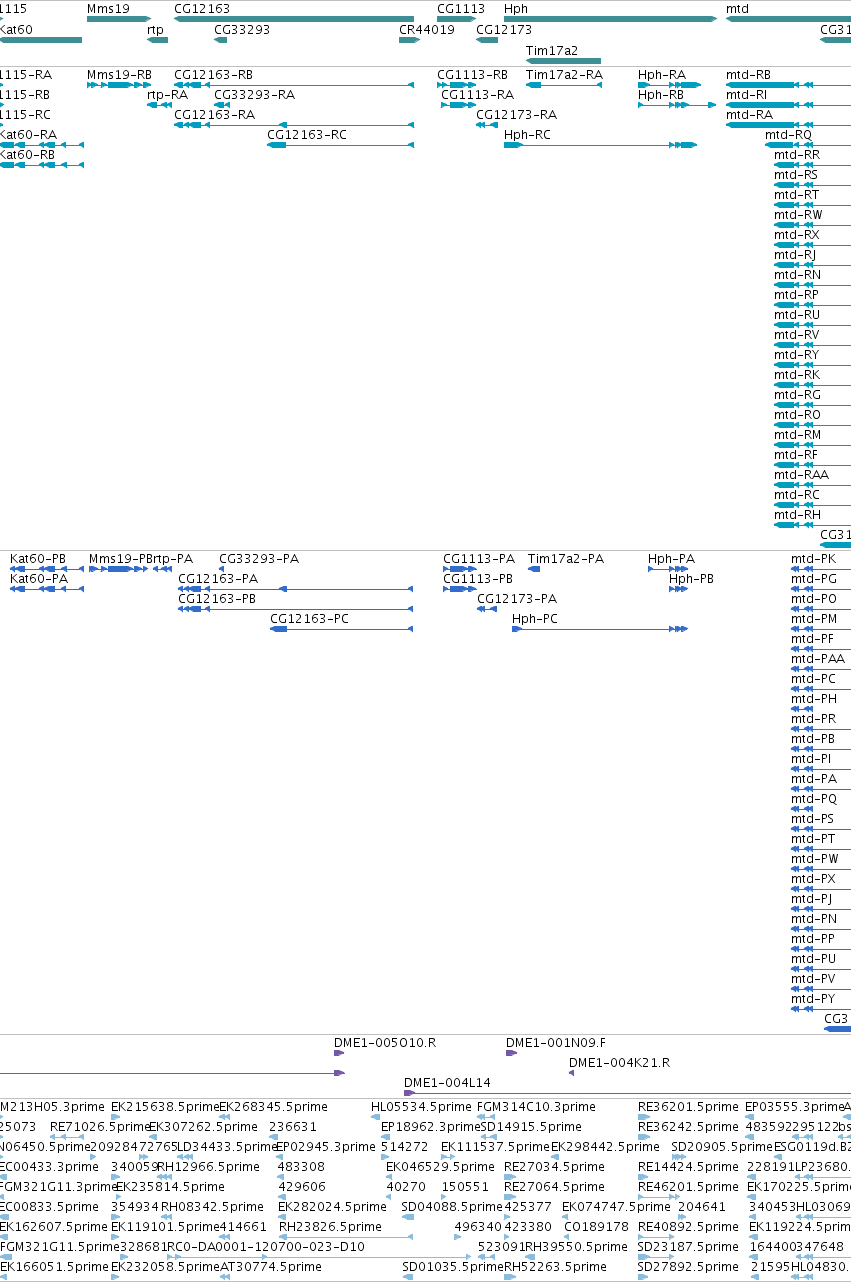Click the teal Mms19 gene bar
The width and height of the screenshot is (851, 1282).
pyautogui.click(x=119, y=19)
